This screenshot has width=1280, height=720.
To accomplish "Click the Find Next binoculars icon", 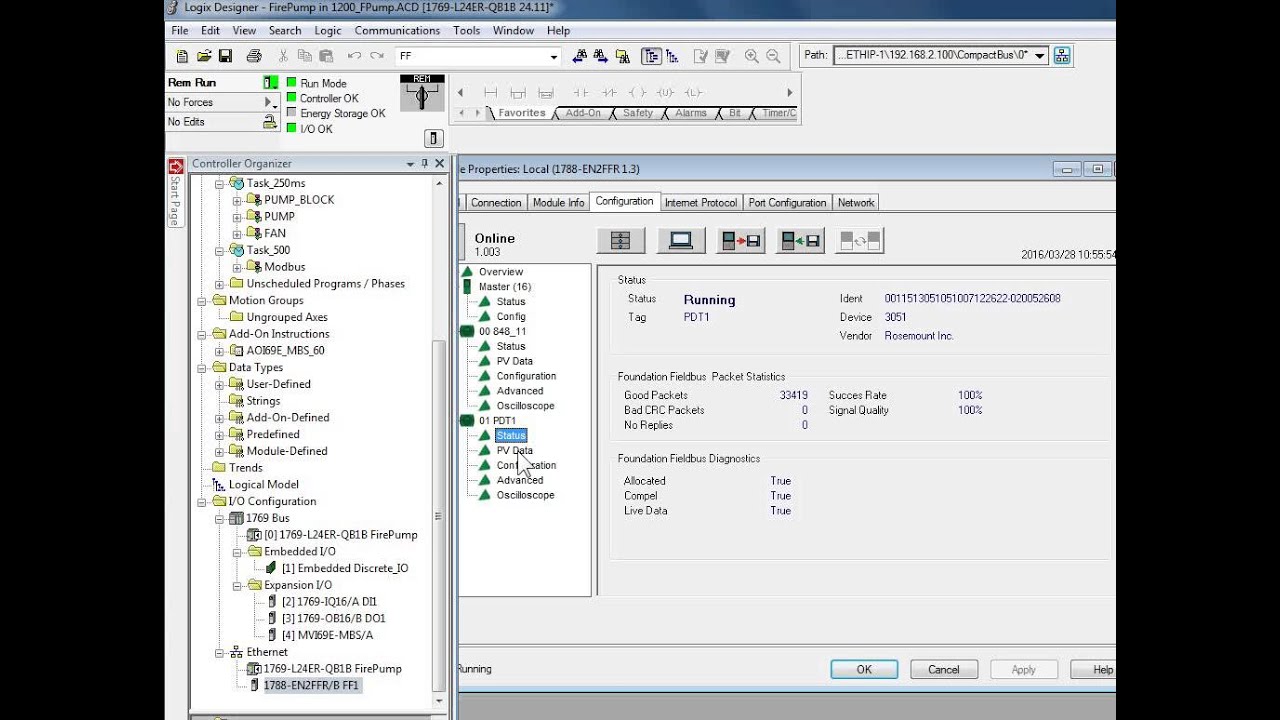I will tap(600, 56).
